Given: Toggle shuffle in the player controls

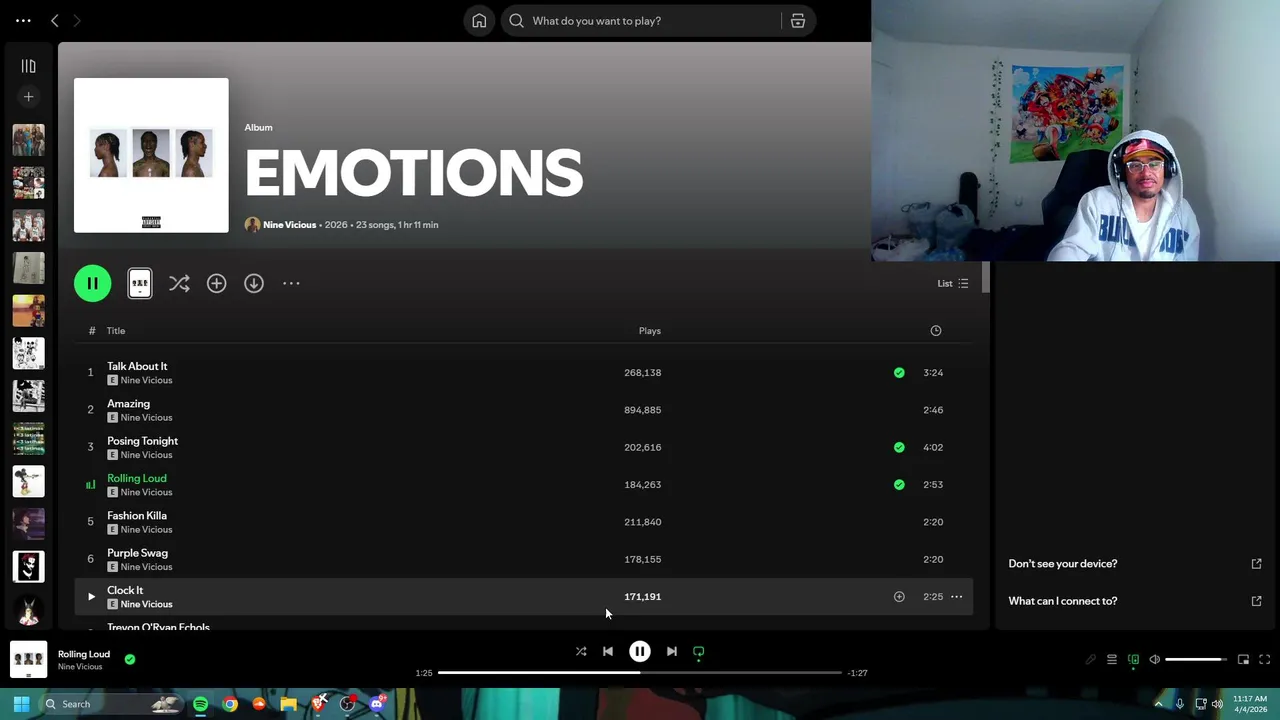Looking at the screenshot, I should [x=581, y=652].
